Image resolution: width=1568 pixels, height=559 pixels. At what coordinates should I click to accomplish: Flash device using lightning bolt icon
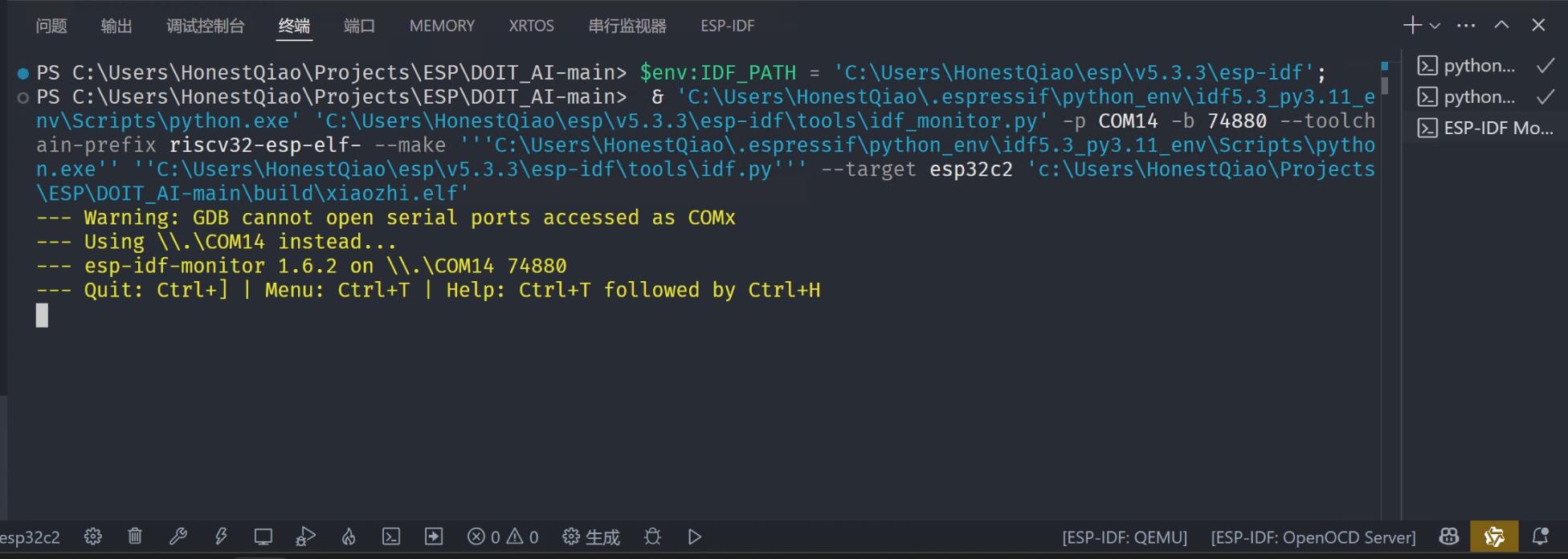click(221, 537)
